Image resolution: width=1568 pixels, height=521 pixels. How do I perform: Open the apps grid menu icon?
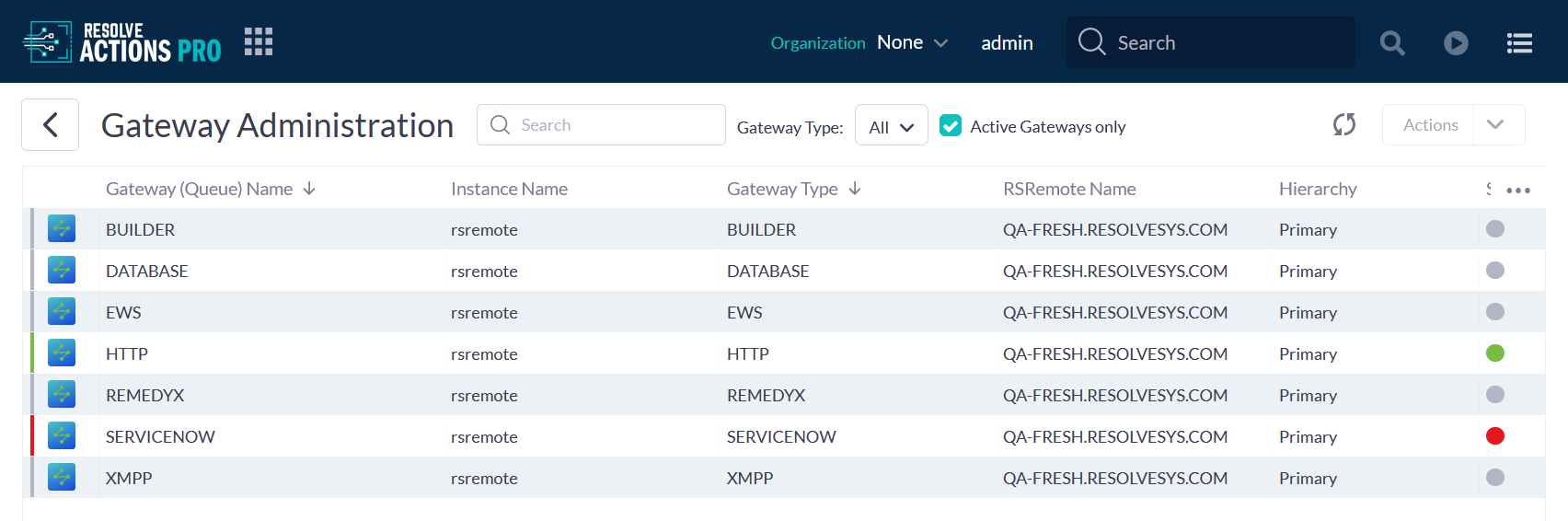[259, 41]
